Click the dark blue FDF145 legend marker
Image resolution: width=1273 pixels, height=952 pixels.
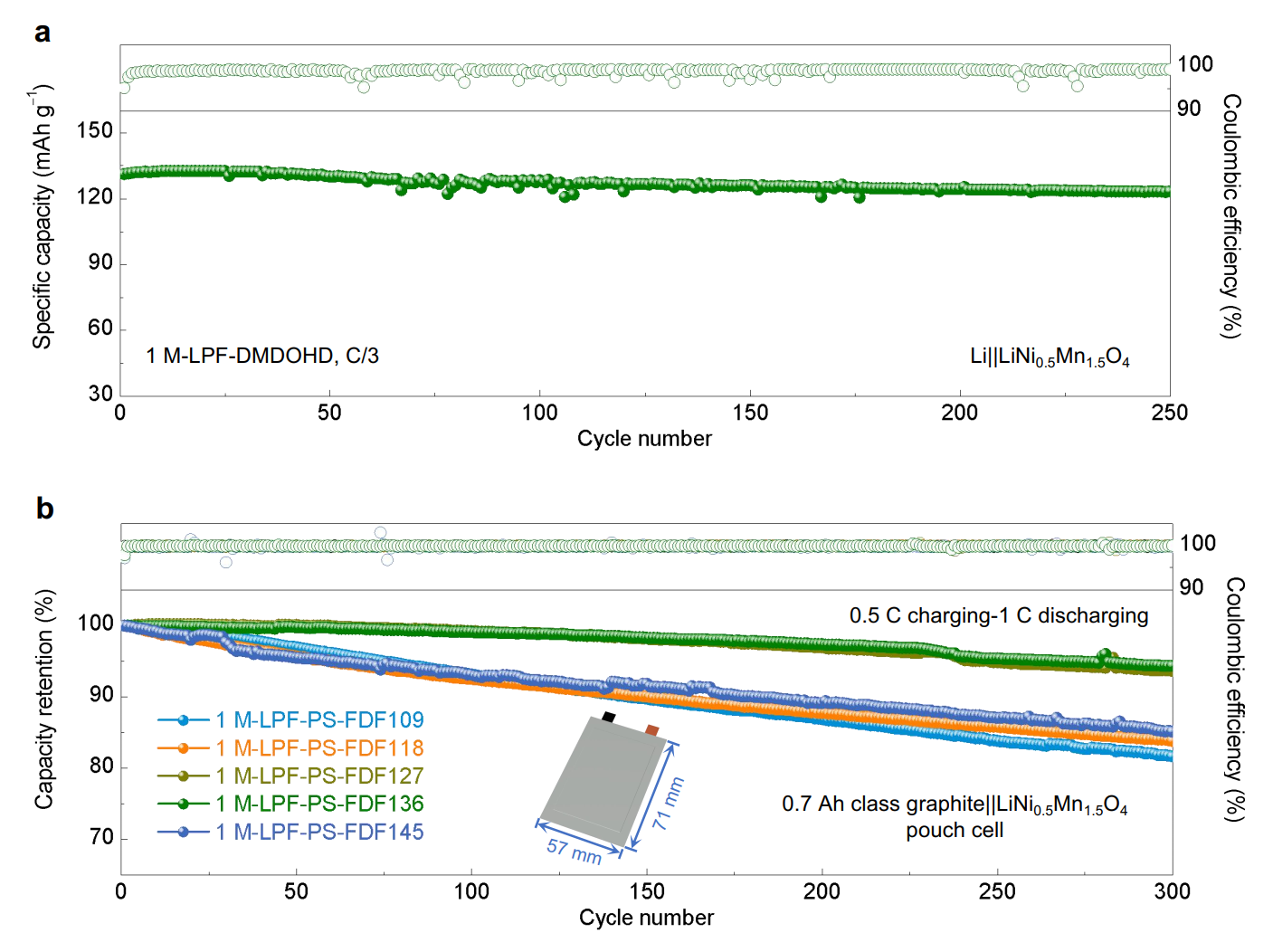point(184,832)
